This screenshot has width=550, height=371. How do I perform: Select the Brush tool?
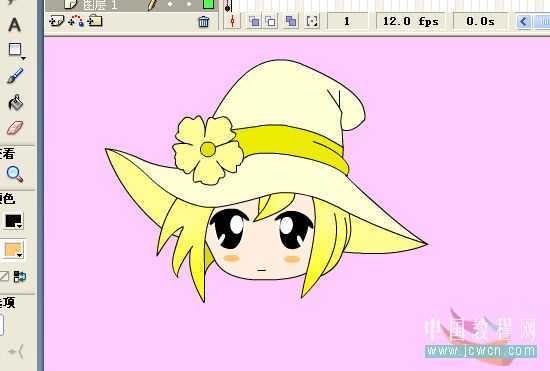point(15,76)
